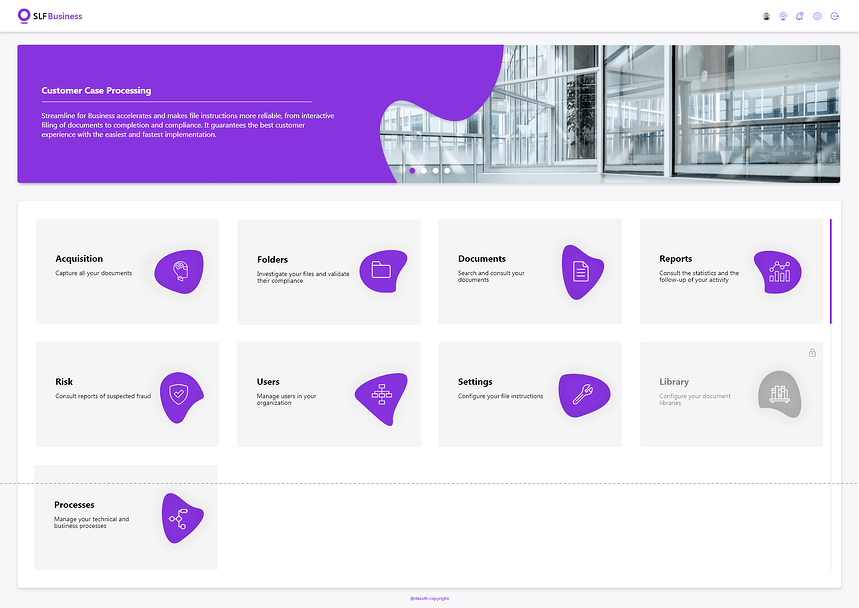Viewport: 859px width, 608px height.
Task: Click the lock icon on the Library card
Action: pyautogui.click(x=812, y=352)
